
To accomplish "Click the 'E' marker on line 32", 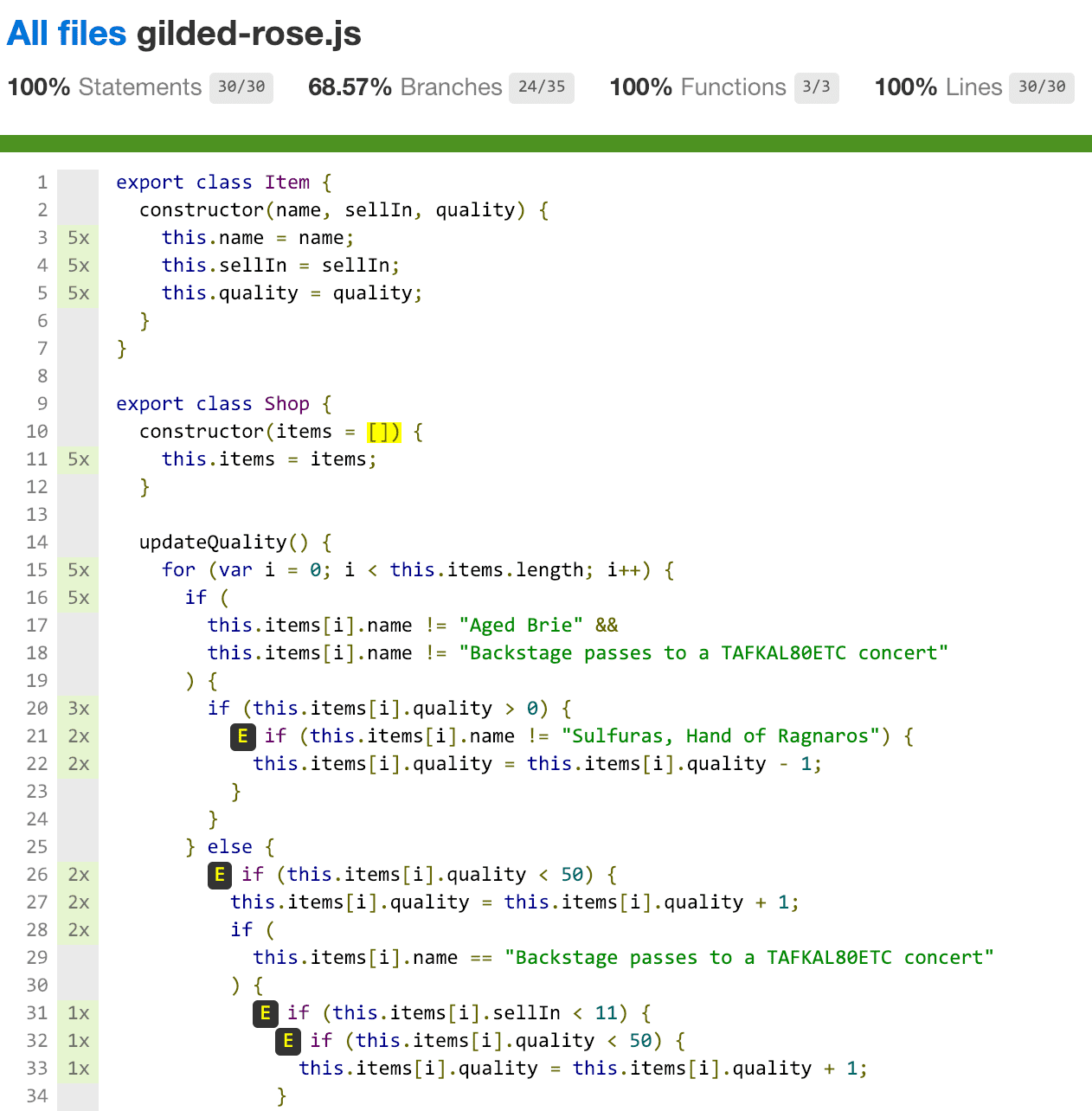I will click(288, 1041).
